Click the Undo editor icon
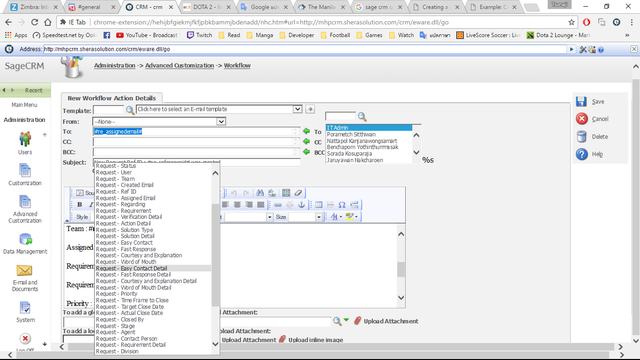 tap(234, 193)
